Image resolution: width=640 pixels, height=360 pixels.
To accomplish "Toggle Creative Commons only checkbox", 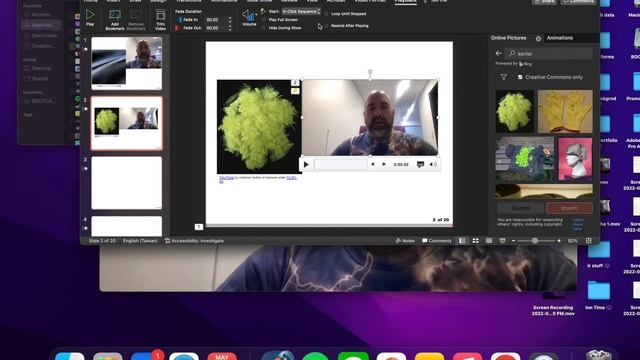I will [x=520, y=77].
